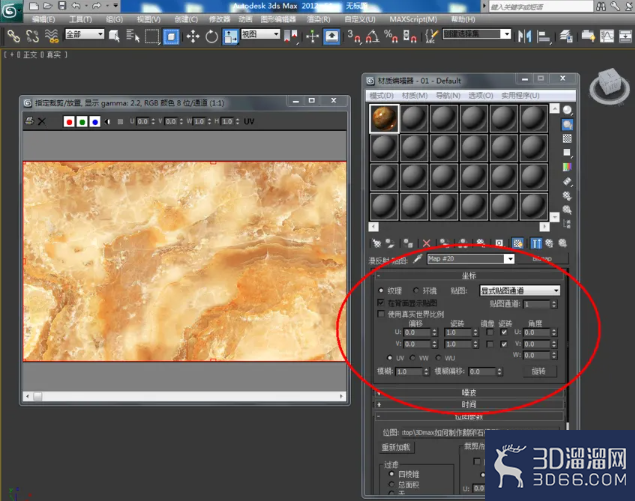
Task: Click the keyword search input field
Action: point(540,6)
